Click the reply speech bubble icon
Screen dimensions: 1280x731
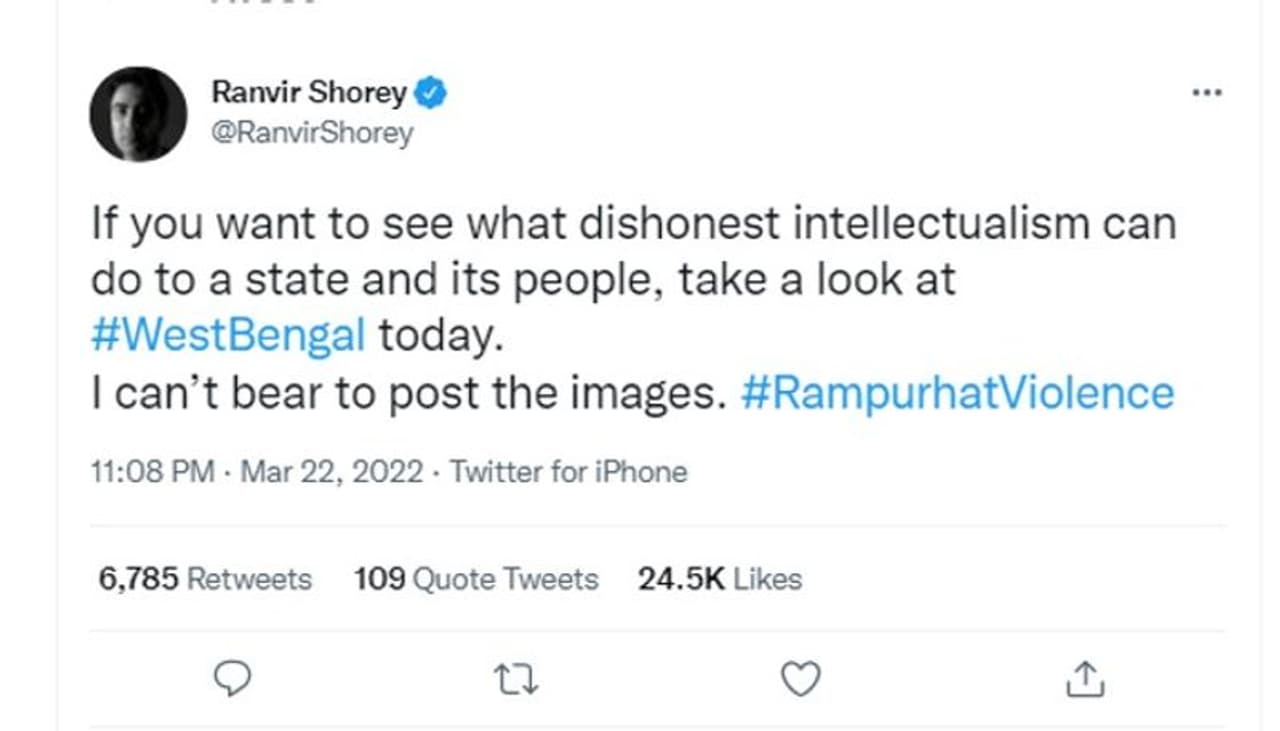pos(233,679)
